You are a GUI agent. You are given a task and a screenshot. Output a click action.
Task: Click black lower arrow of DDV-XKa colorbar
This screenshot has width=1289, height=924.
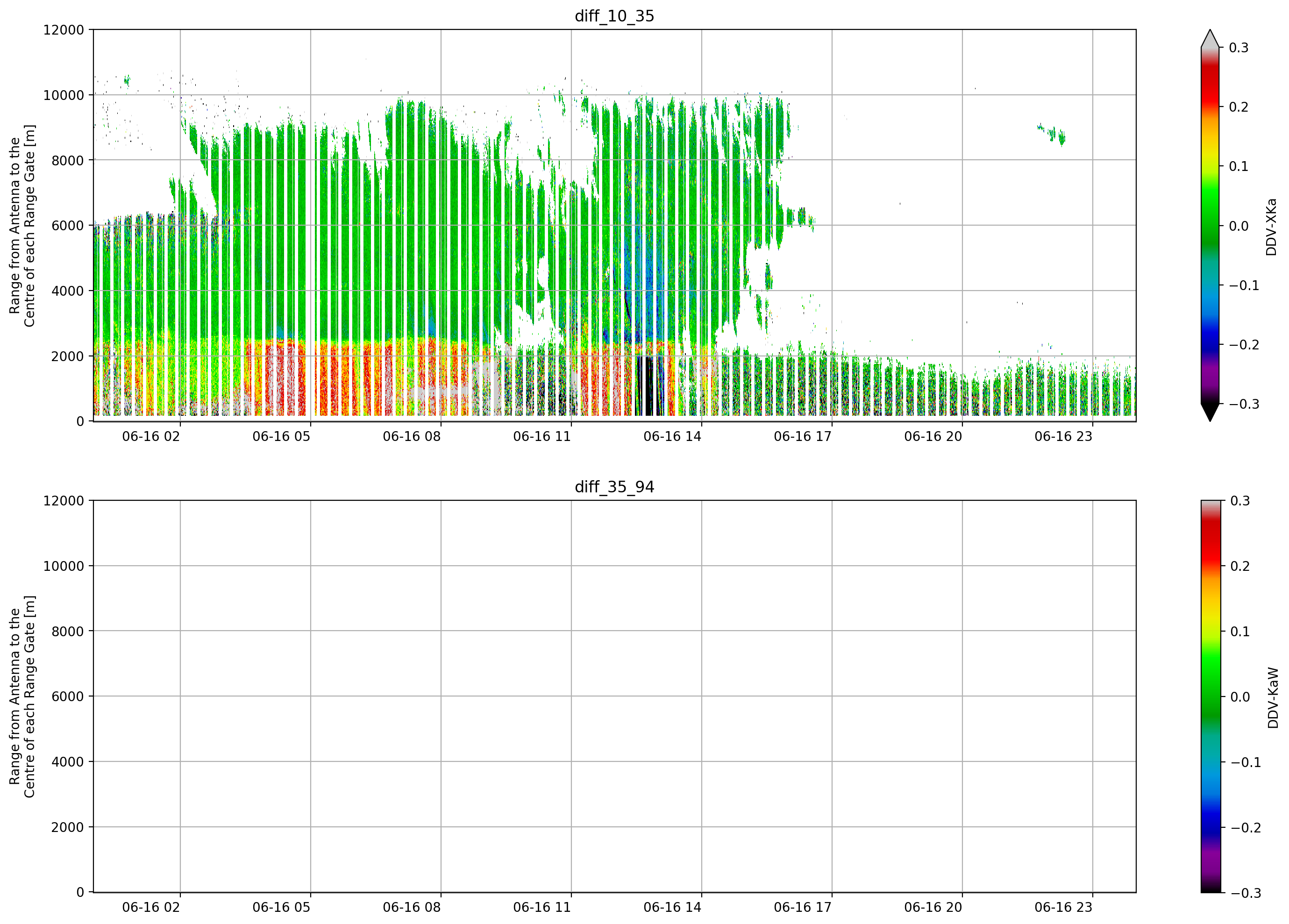1210,412
